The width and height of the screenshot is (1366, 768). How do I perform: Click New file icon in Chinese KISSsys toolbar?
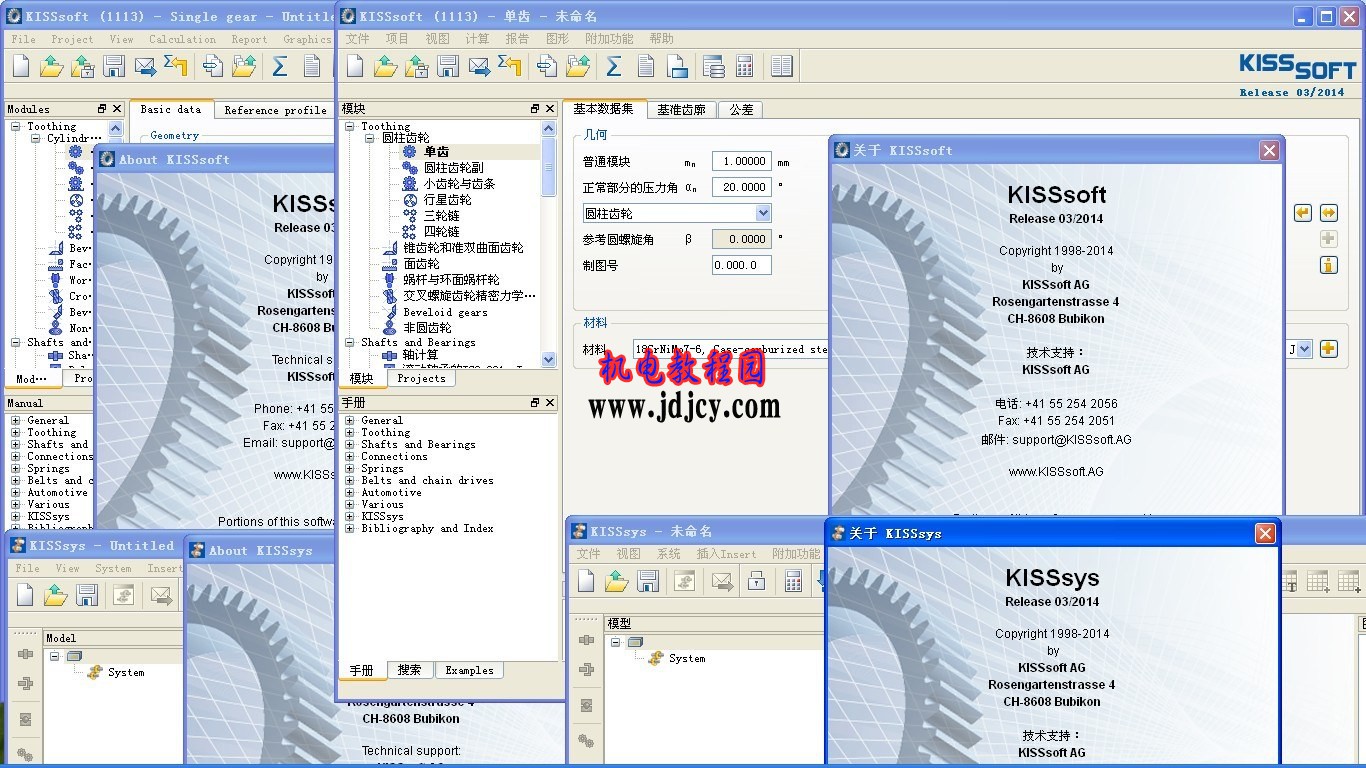586,581
